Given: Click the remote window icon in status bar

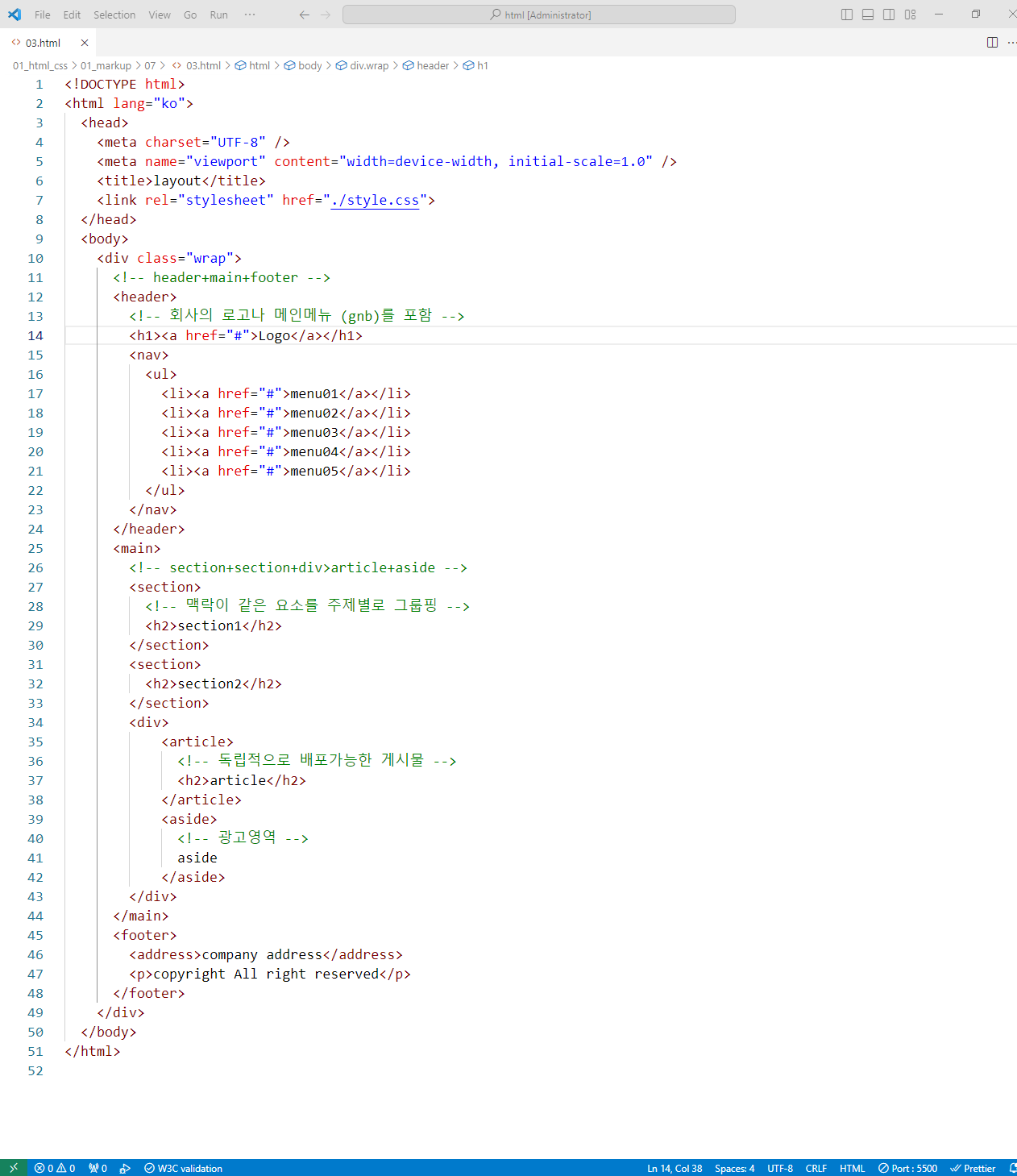Looking at the screenshot, I should pyautogui.click(x=14, y=1168).
